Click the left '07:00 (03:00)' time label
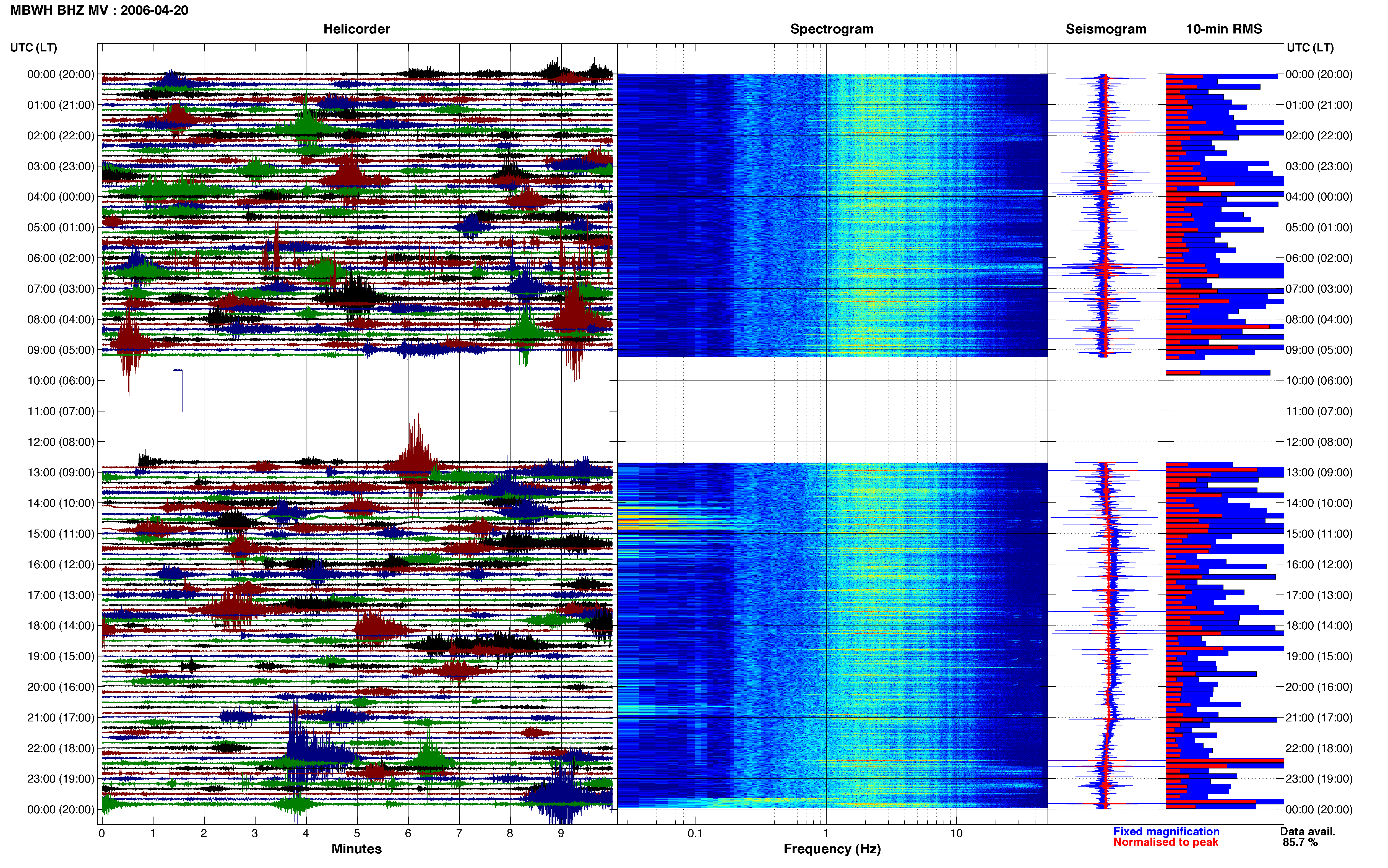The image size is (1388, 868). click(61, 289)
